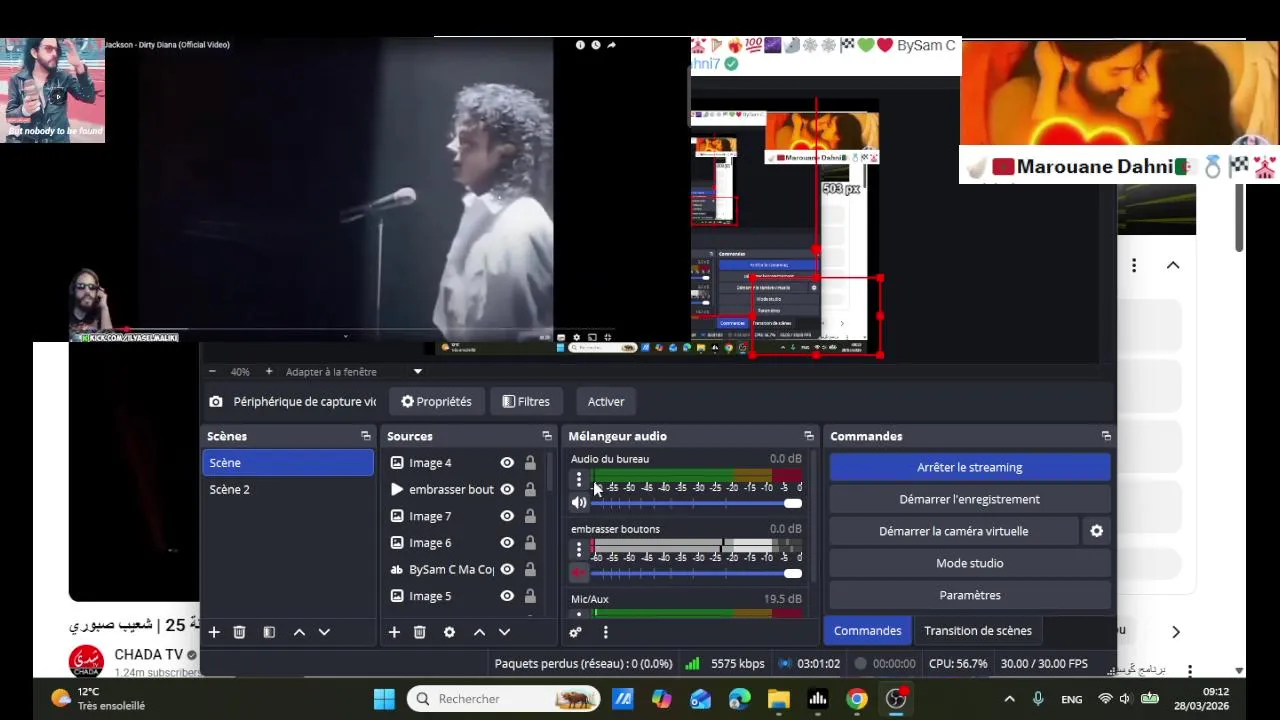
Task: Pop out the Mélangeur audio dock
Action: coord(809,436)
